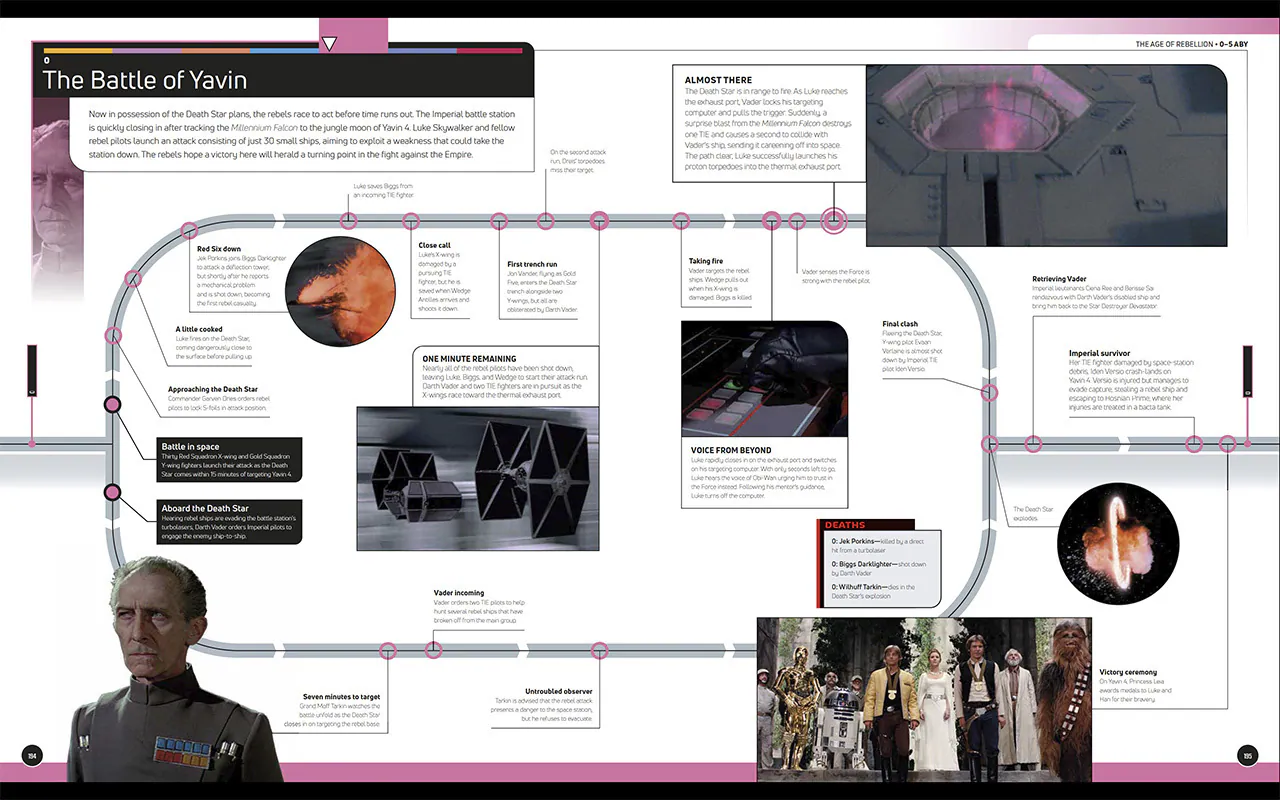The width and height of the screenshot is (1280, 800).
Task: Click the 'Final clash' caption heading
Action: click(900, 324)
